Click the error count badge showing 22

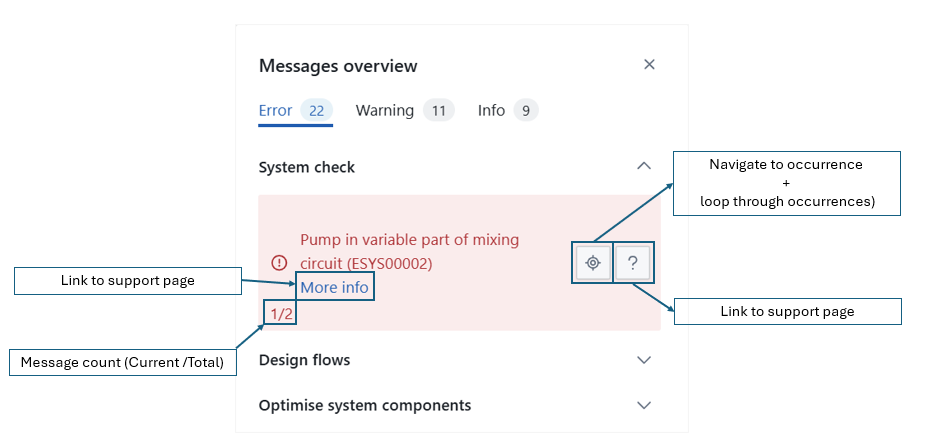click(x=316, y=111)
